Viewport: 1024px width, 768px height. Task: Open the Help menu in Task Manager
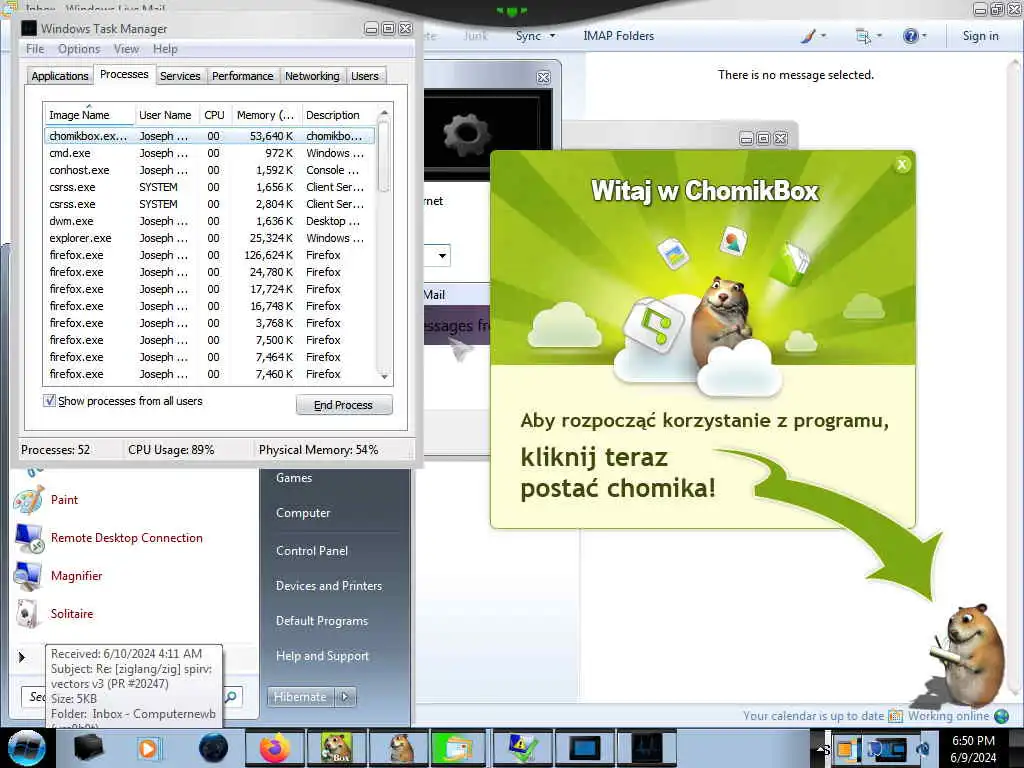pyautogui.click(x=165, y=49)
